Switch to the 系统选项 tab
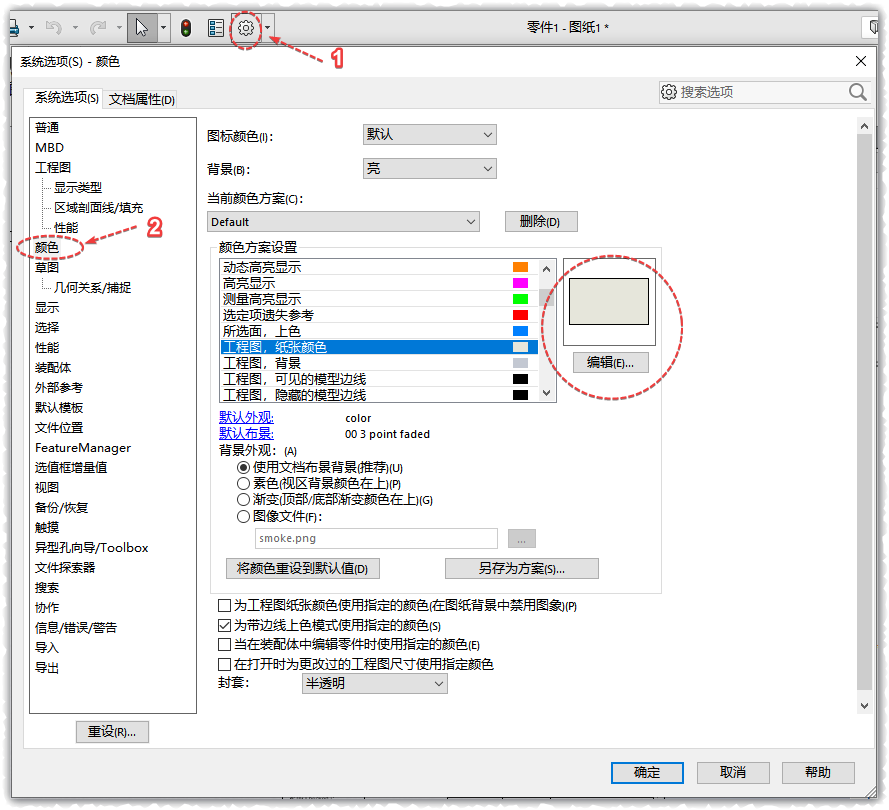The image size is (889, 810). (x=66, y=97)
